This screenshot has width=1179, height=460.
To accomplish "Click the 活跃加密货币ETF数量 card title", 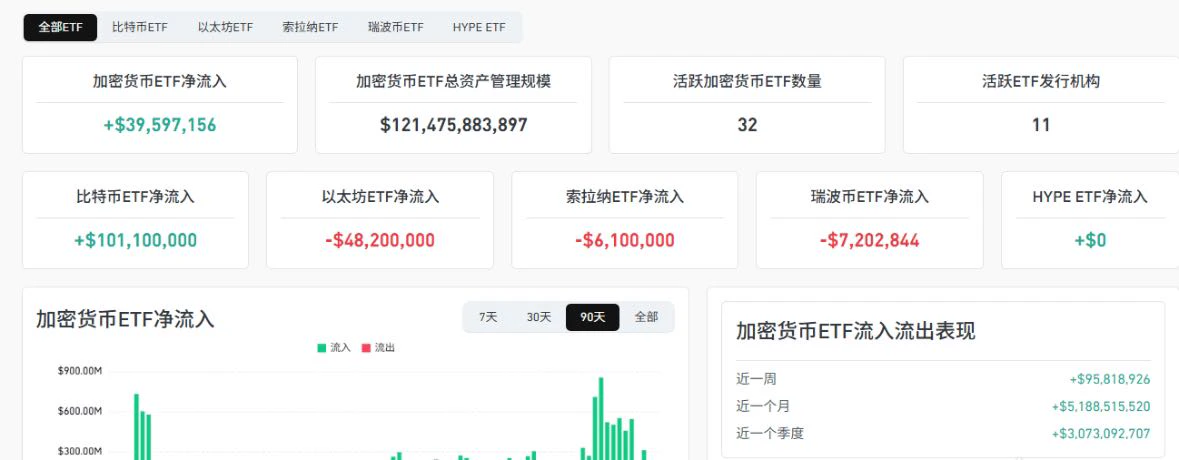I will click(x=747, y=81).
